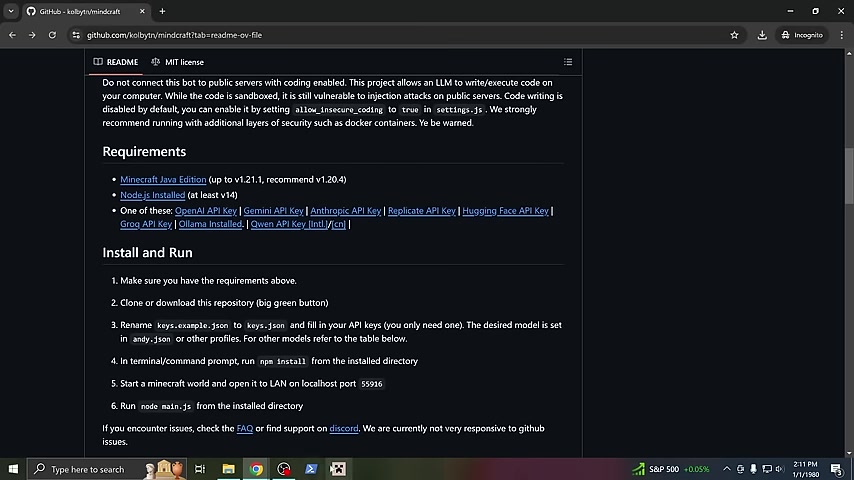Follow the Groq API Key link

146,224
